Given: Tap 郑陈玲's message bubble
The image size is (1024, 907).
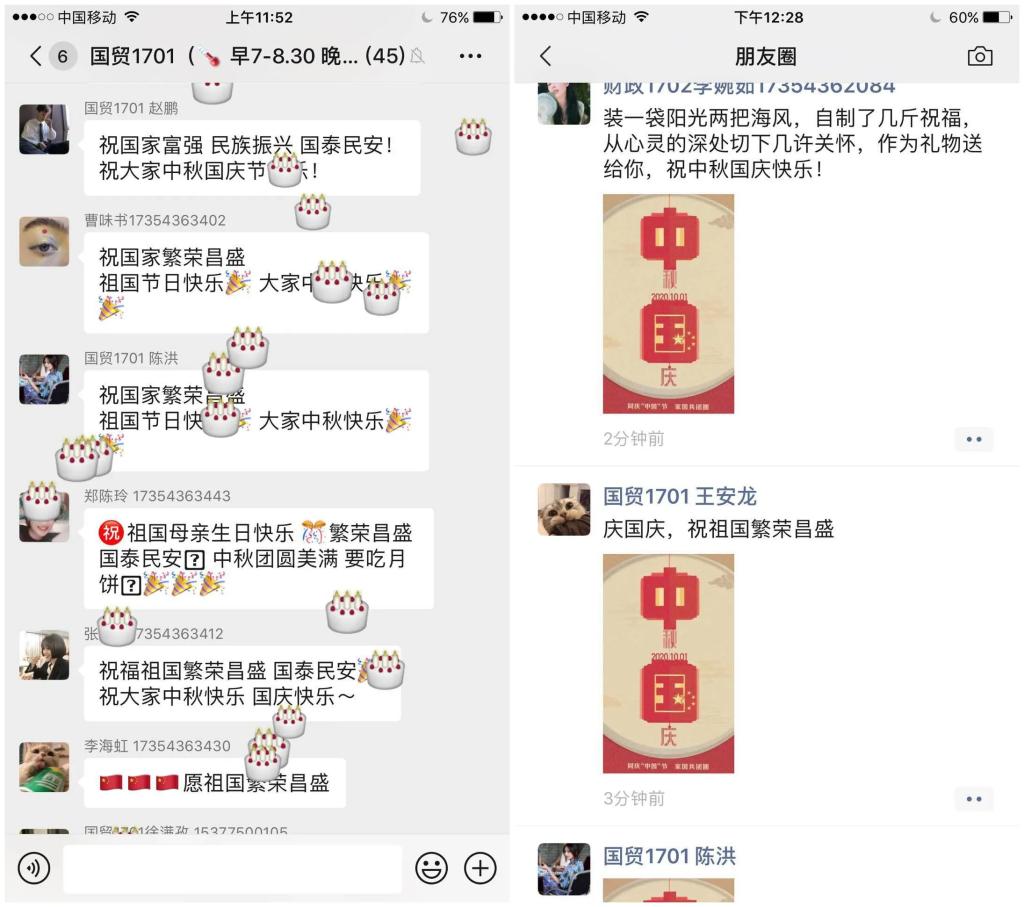Looking at the screenshot, I should pos(259,558).
